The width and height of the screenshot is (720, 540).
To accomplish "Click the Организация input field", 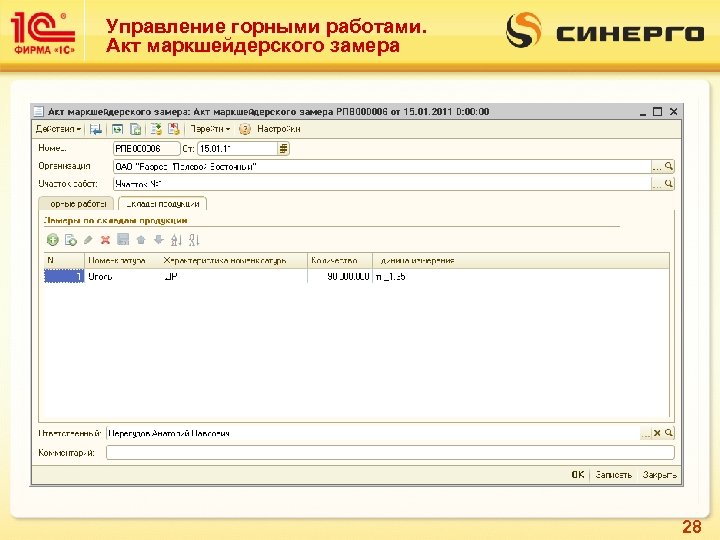I will click(x=382, y=167).
